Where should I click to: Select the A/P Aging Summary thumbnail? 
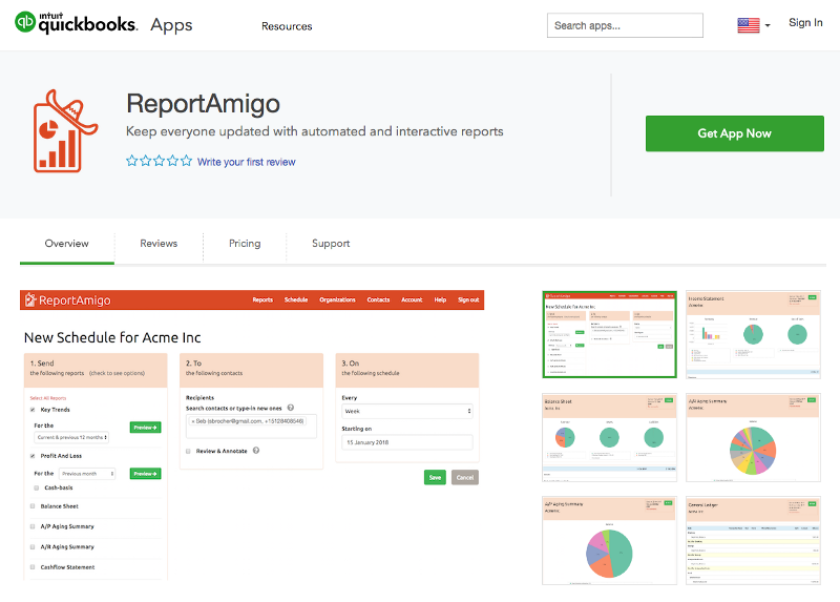click(x=609, y=540)
